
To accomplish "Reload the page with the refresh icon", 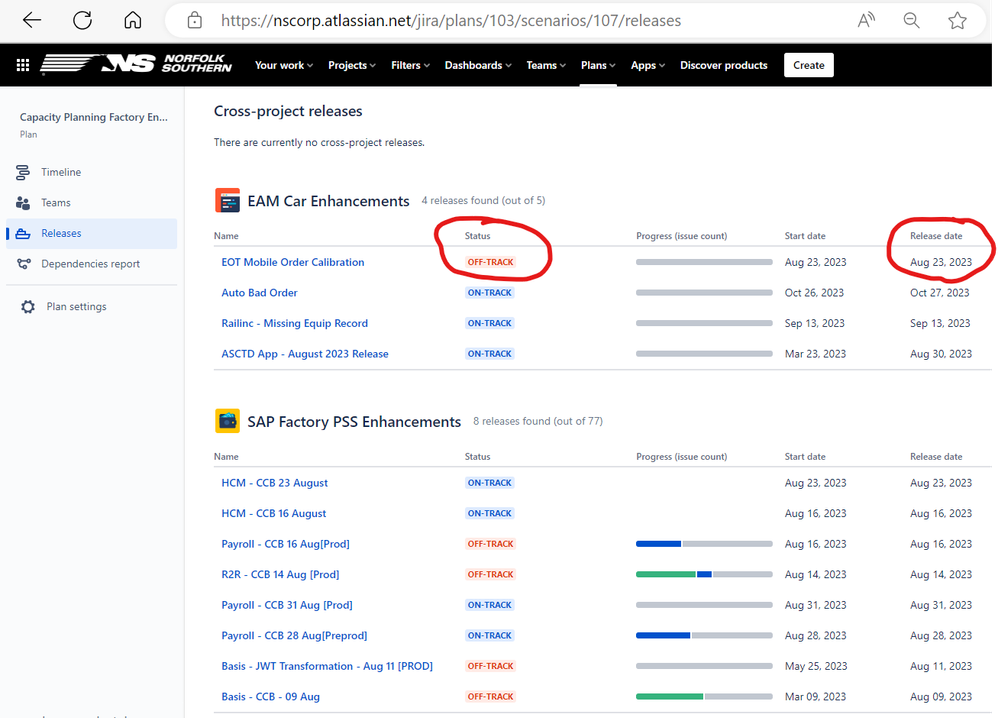I will coord(82,20).
